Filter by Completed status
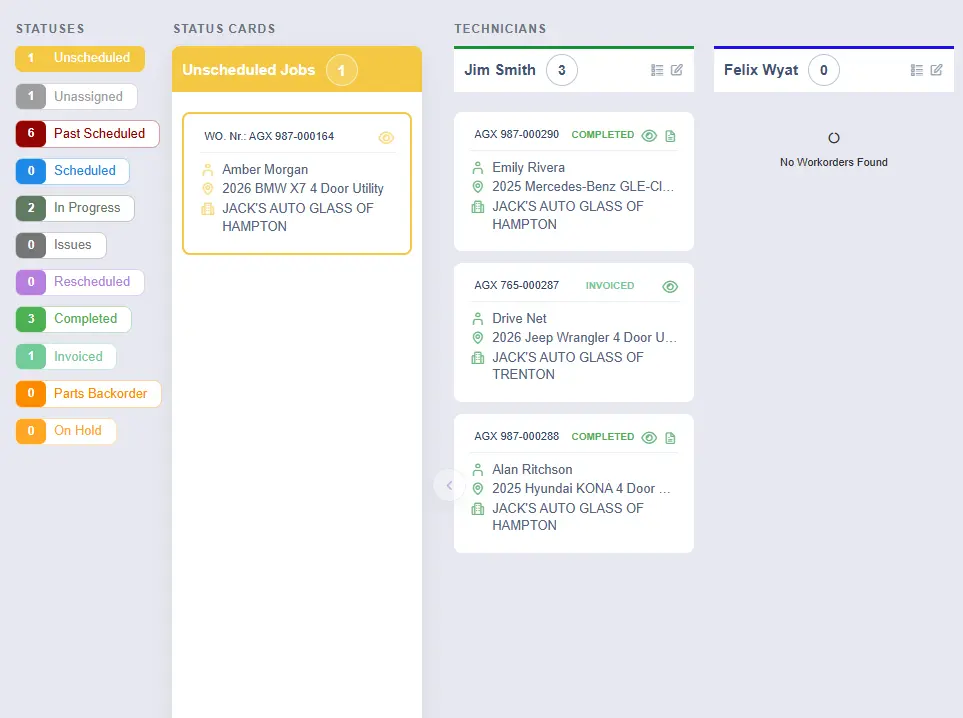 [73, 319]
